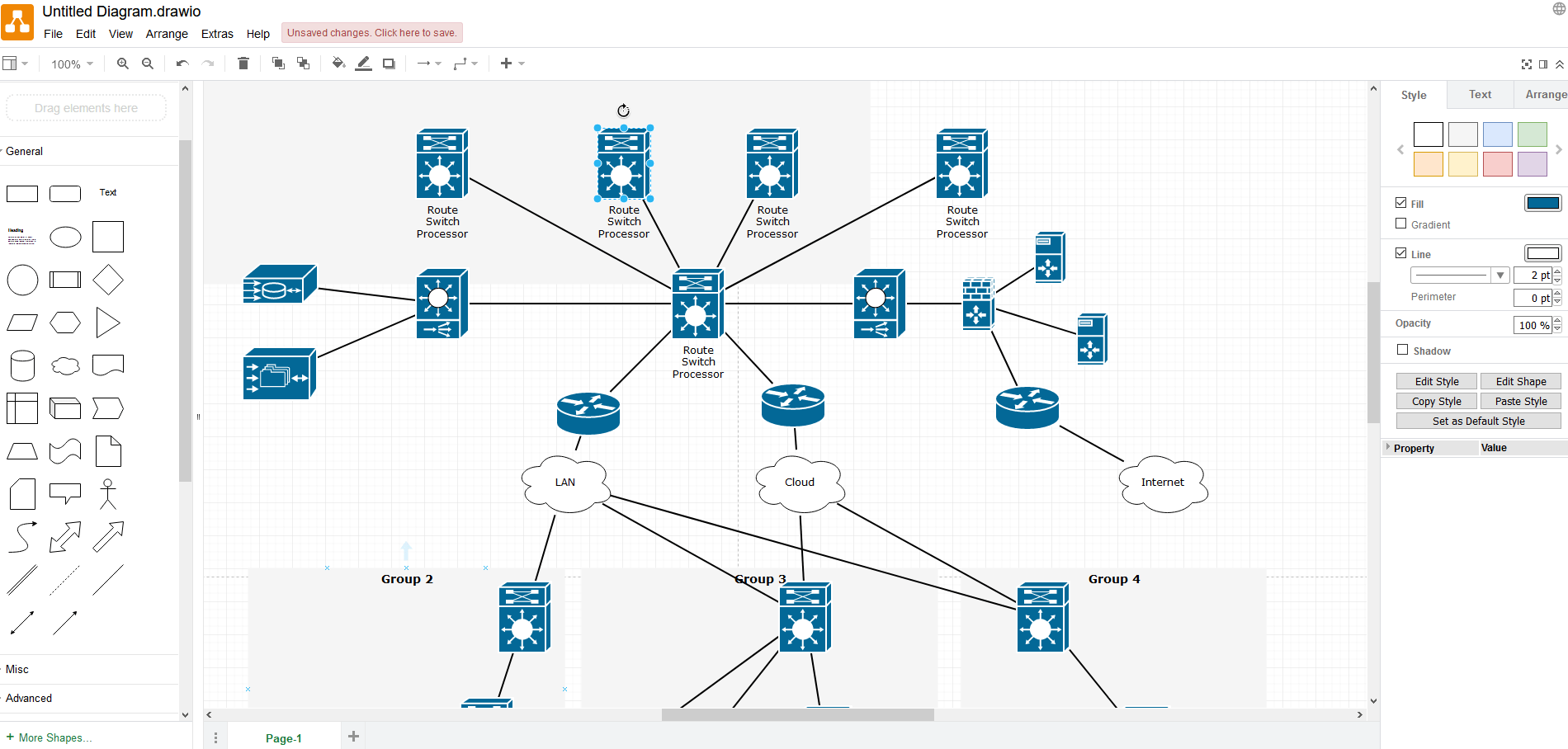Enable the Shadow checkbox
Image resolution: width=1568 pixels, height=749 pixels.
pyautogui.click(x=1402, y=350)
